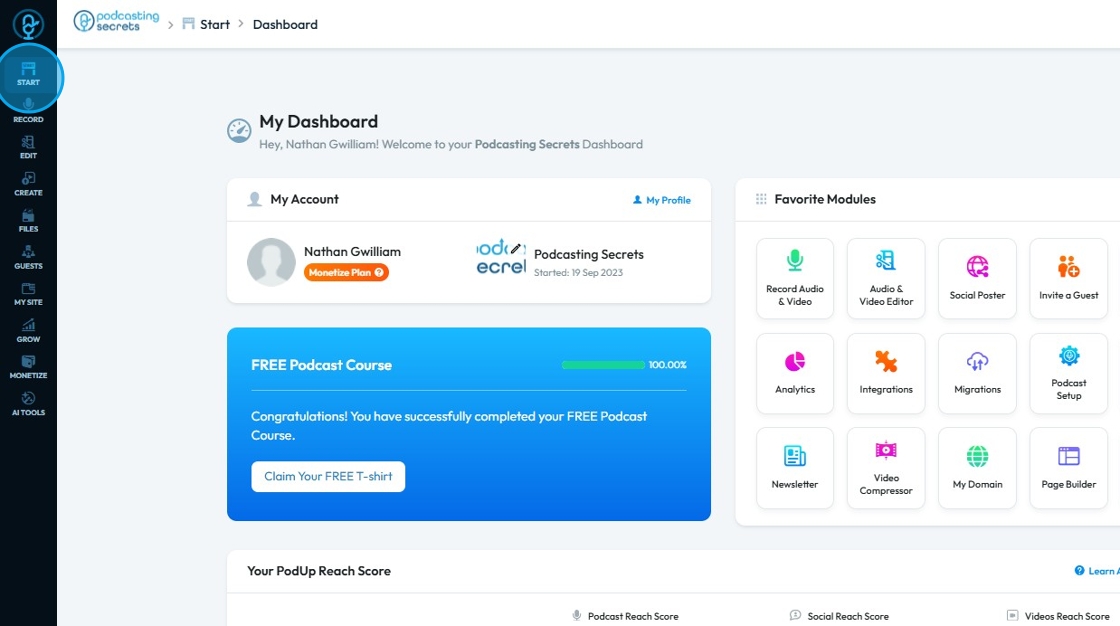Open the My Site section in the sidebar

(28, 294)
